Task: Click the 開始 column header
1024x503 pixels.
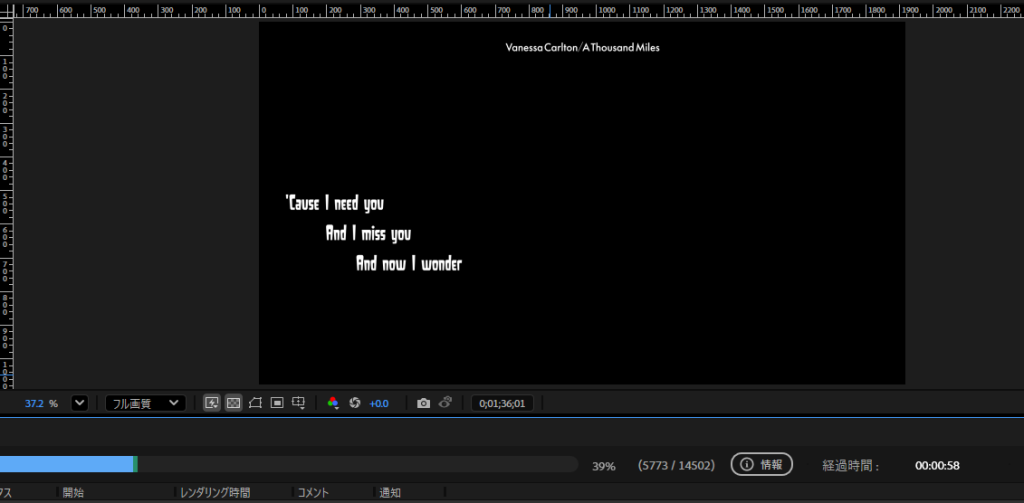Action: [73, 492]
